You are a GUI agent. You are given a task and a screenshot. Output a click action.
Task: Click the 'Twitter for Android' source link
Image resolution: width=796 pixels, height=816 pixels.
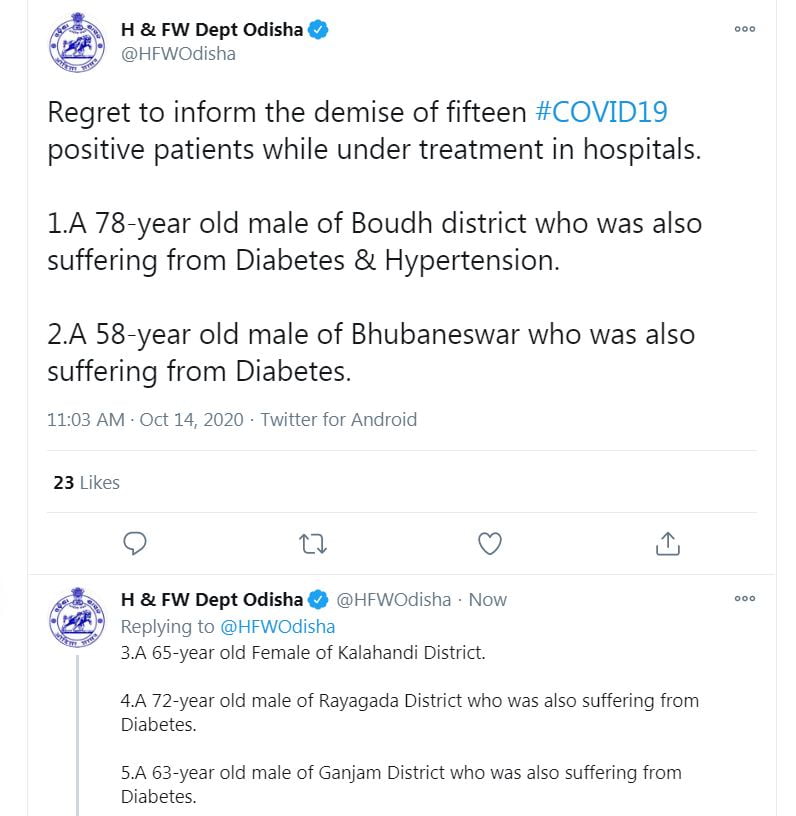pyautogui.click(x=339, y=420)
